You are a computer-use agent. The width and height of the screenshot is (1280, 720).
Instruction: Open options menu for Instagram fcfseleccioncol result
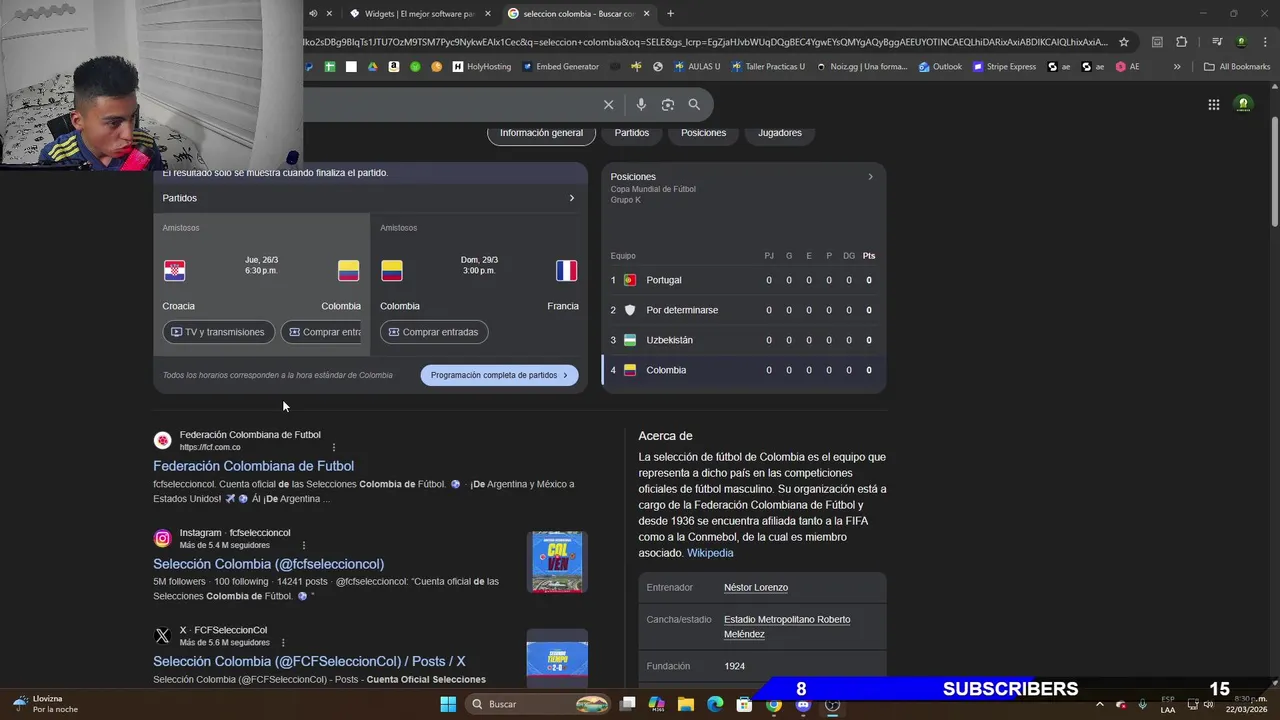click(x=304, y=545)
